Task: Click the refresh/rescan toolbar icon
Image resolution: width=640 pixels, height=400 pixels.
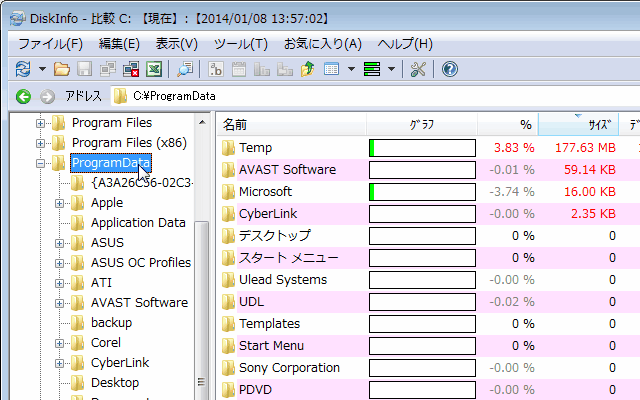Action: [x=24, y=69]
